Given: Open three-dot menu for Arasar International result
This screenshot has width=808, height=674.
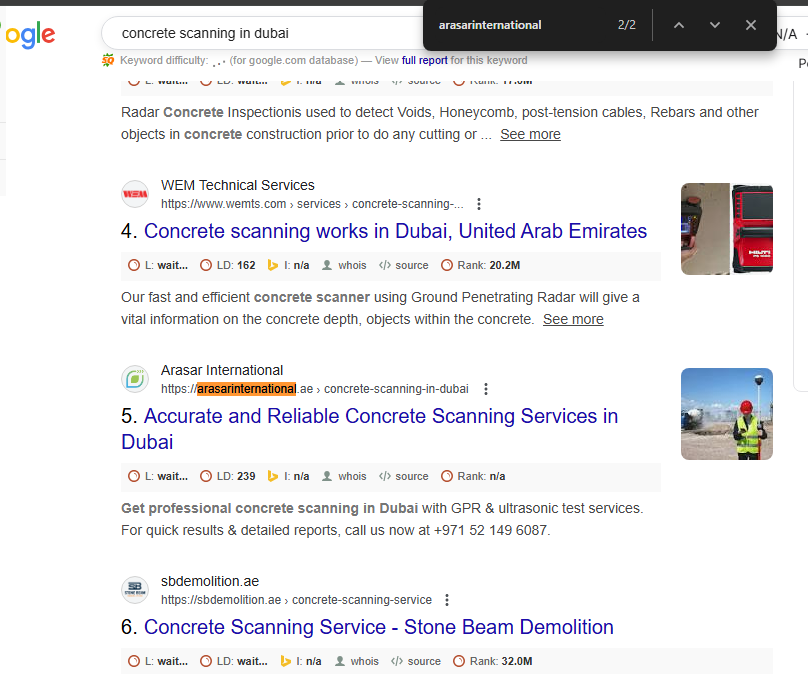Looking at the screenshot, I should [486, 389].
